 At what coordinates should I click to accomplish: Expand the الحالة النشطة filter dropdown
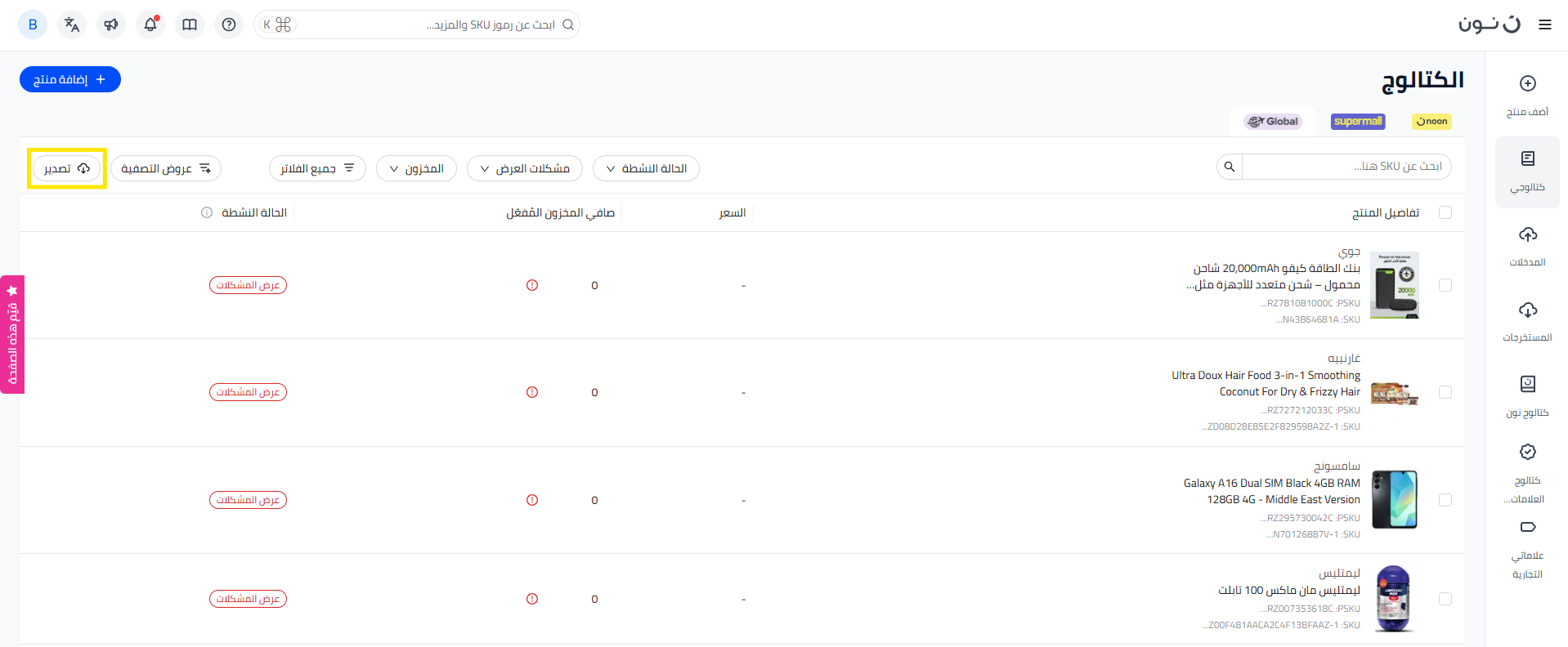point(646,168)
